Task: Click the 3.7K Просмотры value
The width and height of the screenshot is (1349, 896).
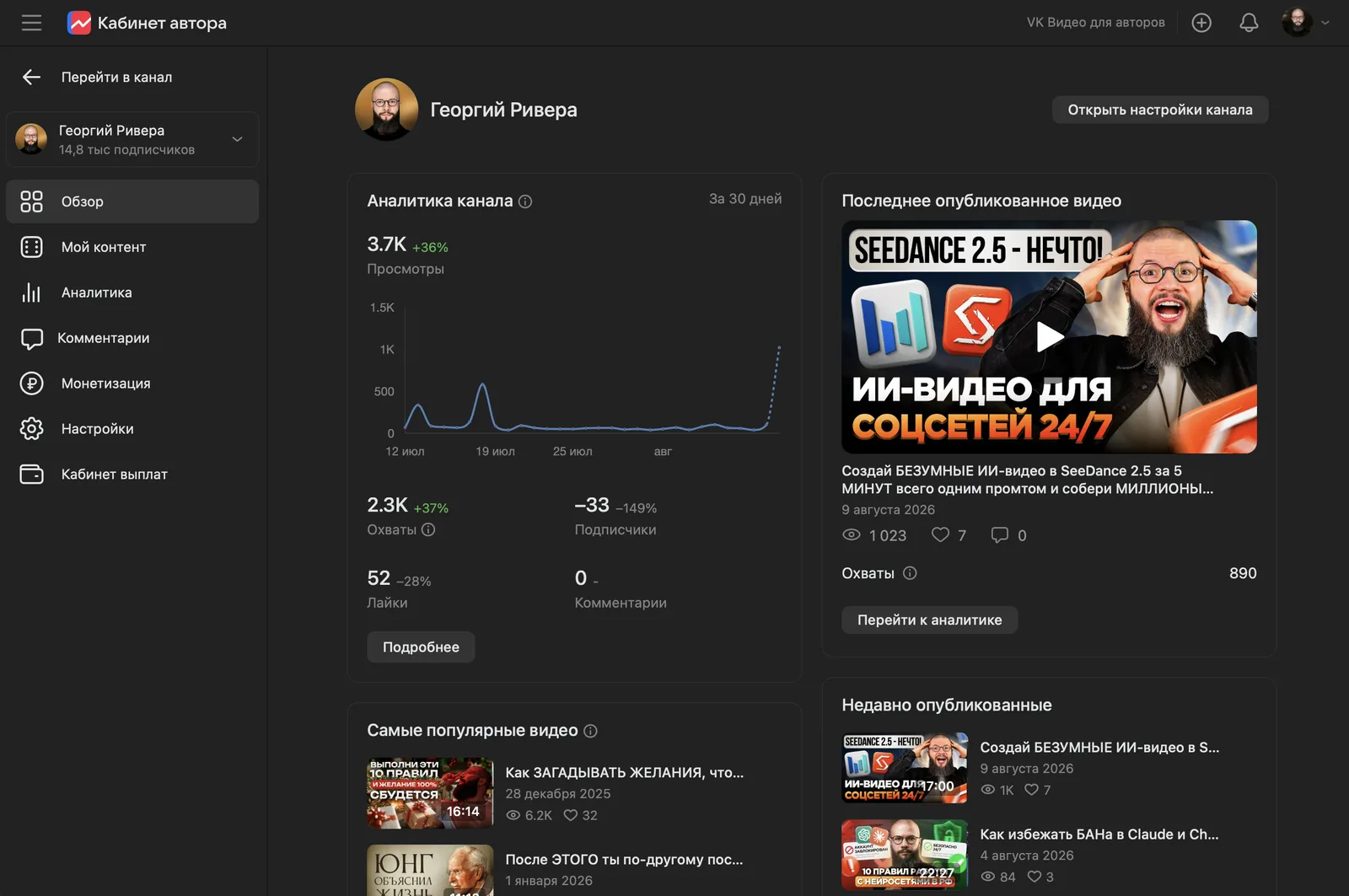Action: [387, 244]
